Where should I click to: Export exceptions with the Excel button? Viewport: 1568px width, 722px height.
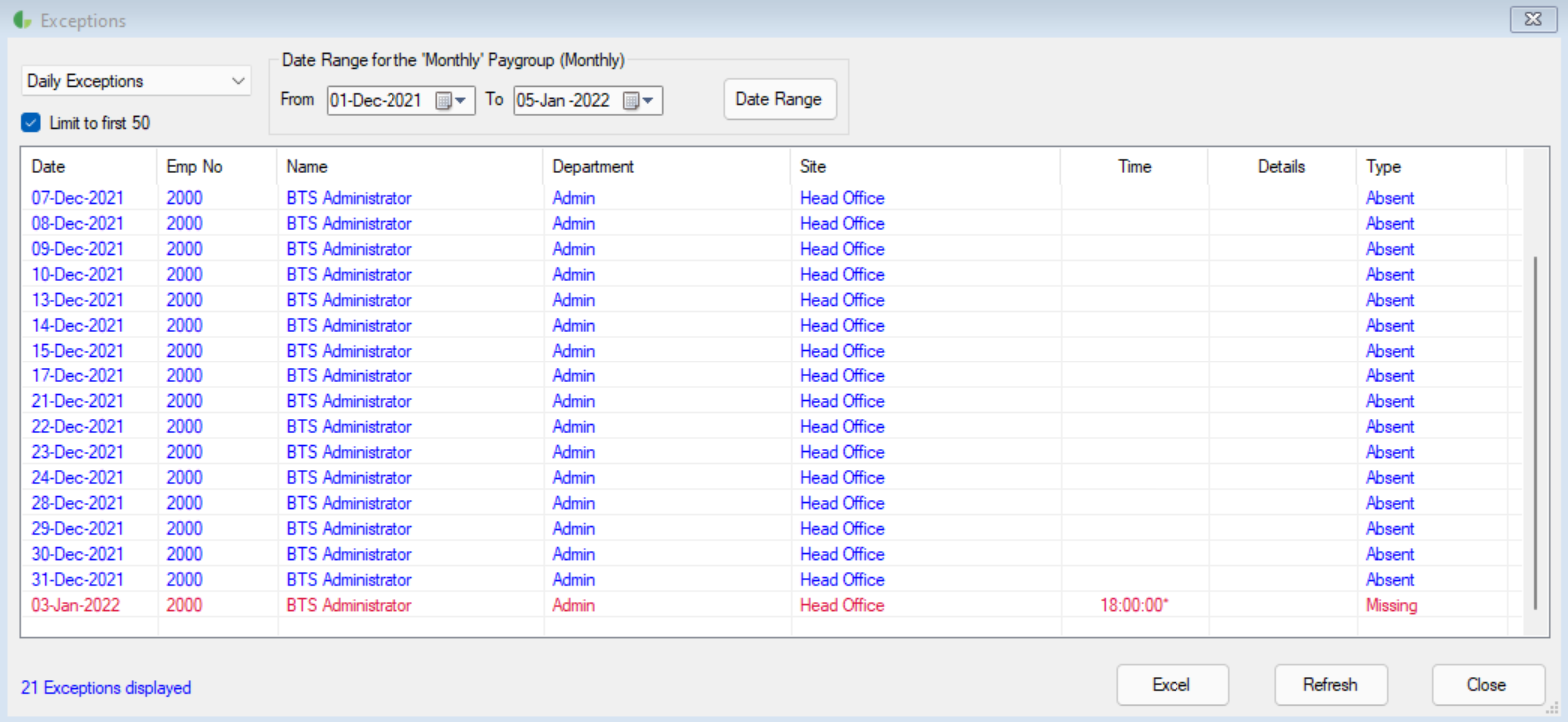pyautogui.click(x=1171, y=685)
